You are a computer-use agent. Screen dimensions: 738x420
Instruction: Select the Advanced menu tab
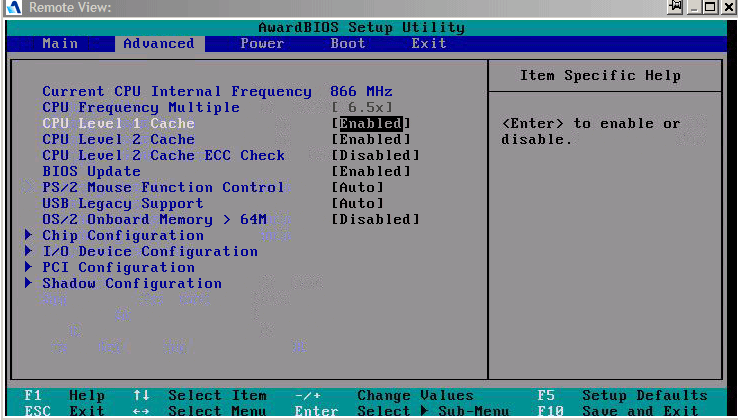[159, 44]
